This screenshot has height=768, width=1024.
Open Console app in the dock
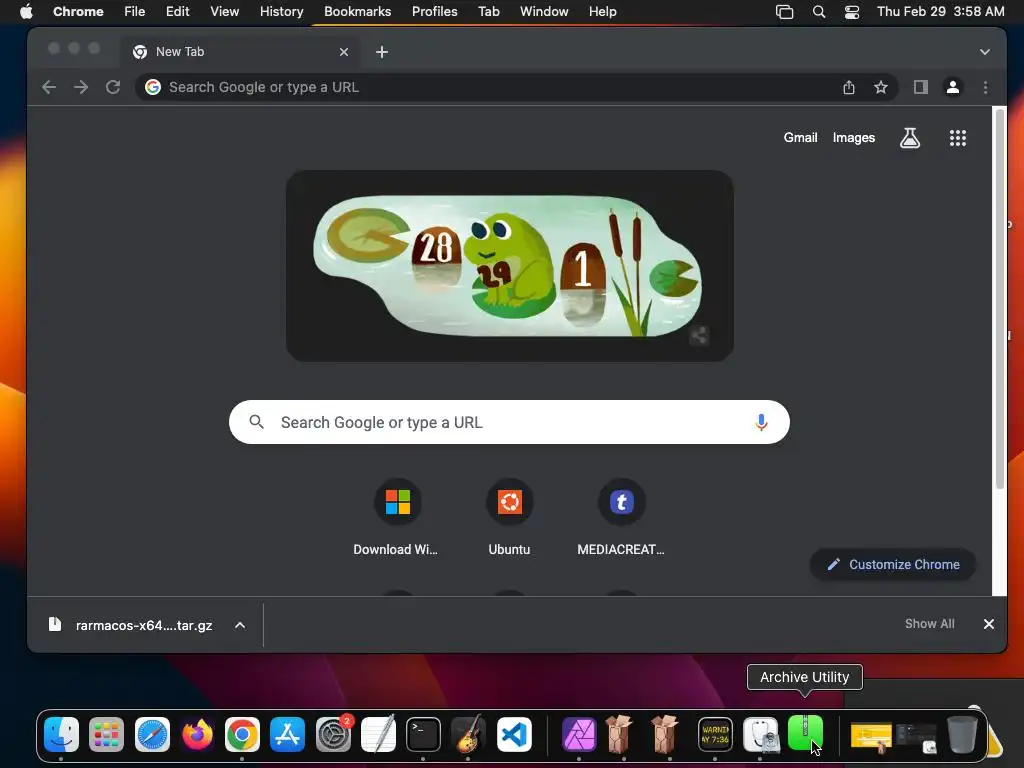[x=715, y=734]
